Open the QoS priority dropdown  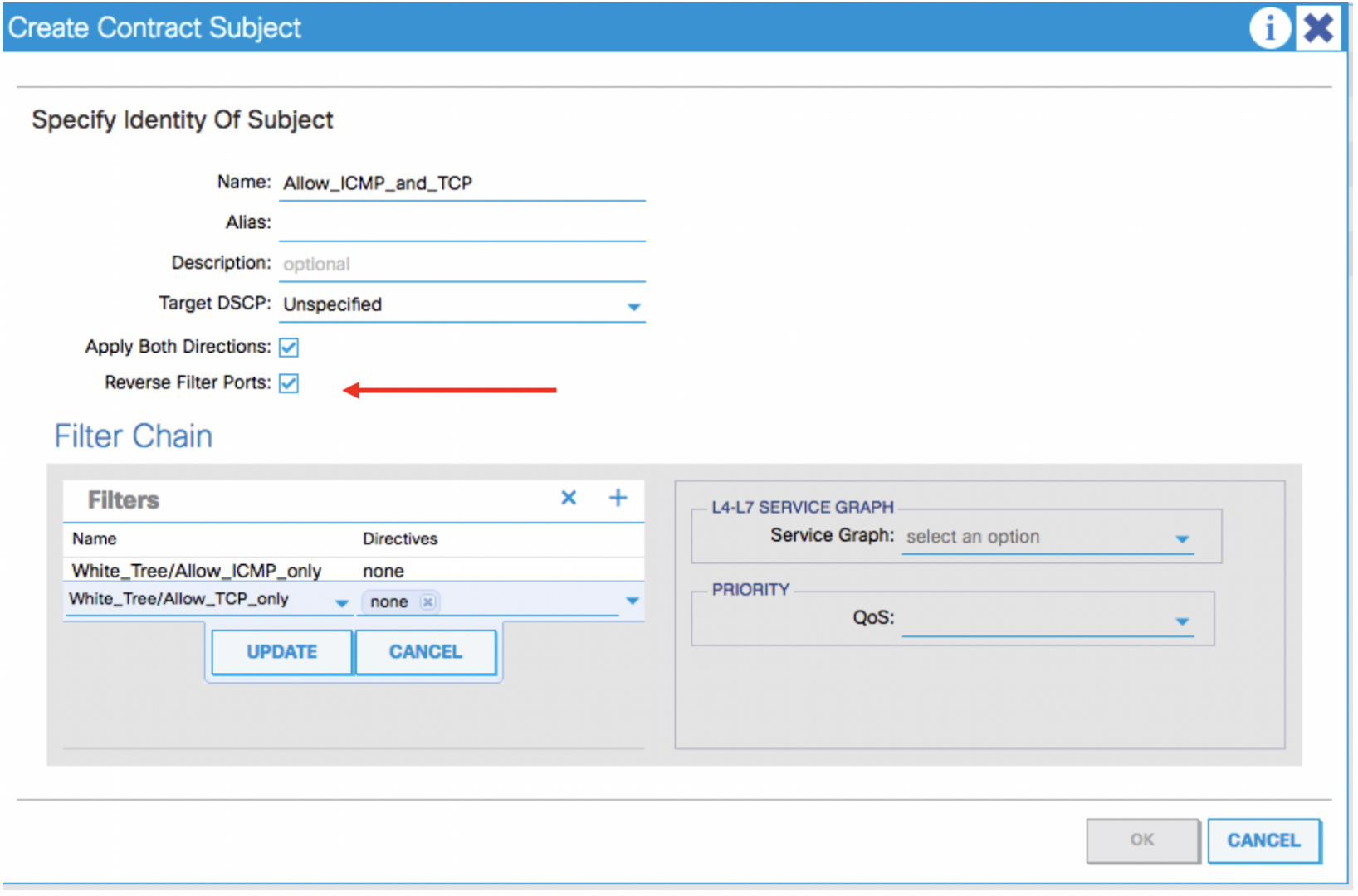click(x=1182, y=621)
